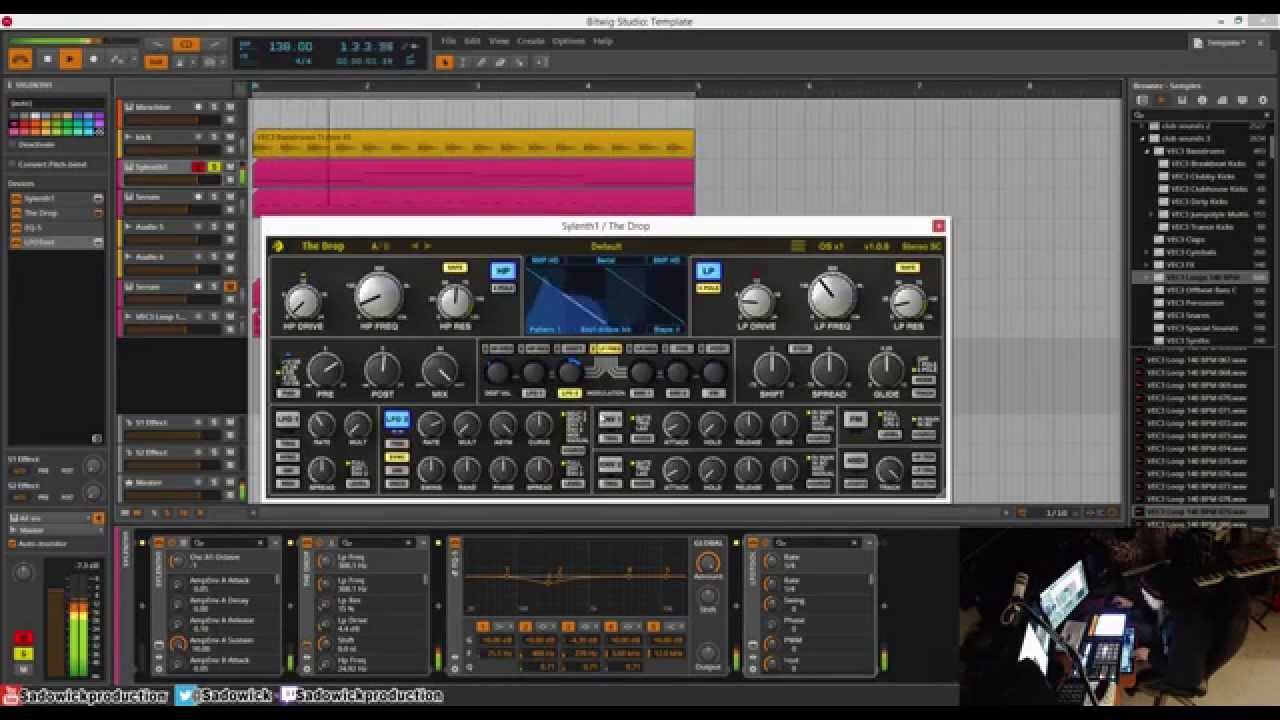The width and height of the screenshot is (1280, 720).
Task: Expand the Audio 5 track arrow
Action: 128,227
